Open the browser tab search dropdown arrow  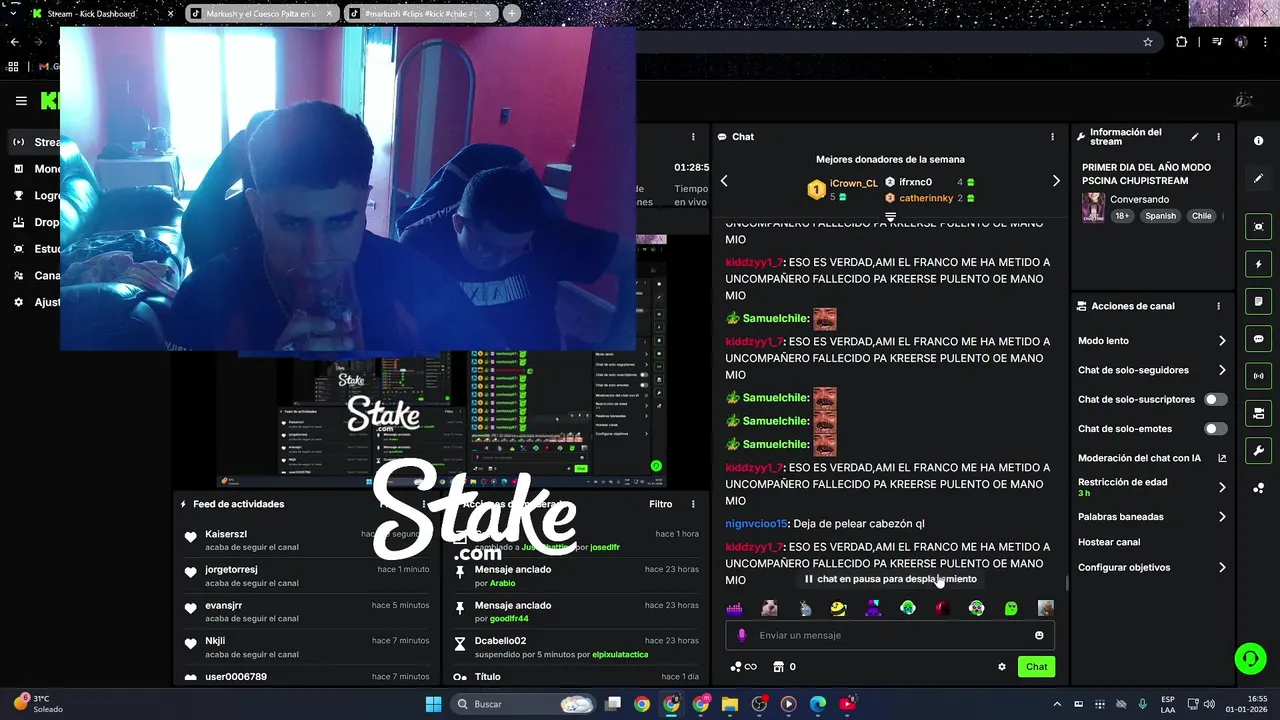12,13
